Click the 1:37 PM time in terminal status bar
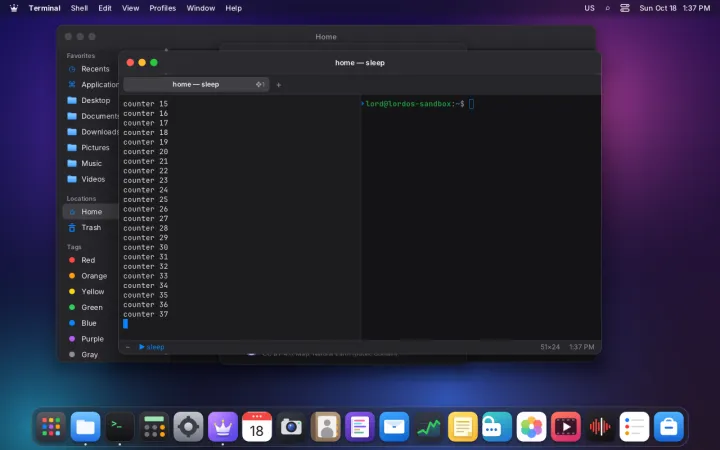 click(581, 347)
